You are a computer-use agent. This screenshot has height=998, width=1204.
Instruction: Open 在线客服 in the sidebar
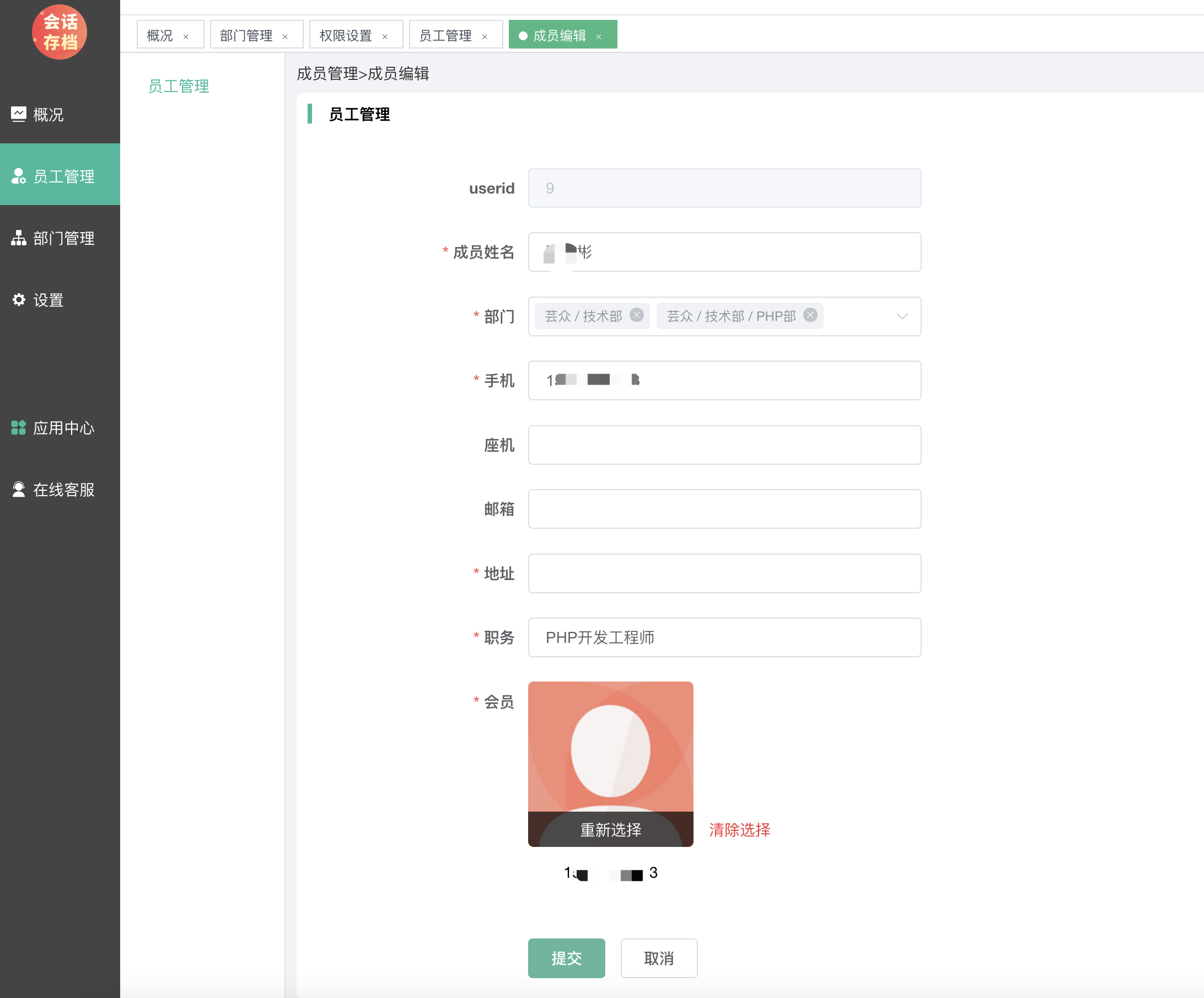point(63,490)
